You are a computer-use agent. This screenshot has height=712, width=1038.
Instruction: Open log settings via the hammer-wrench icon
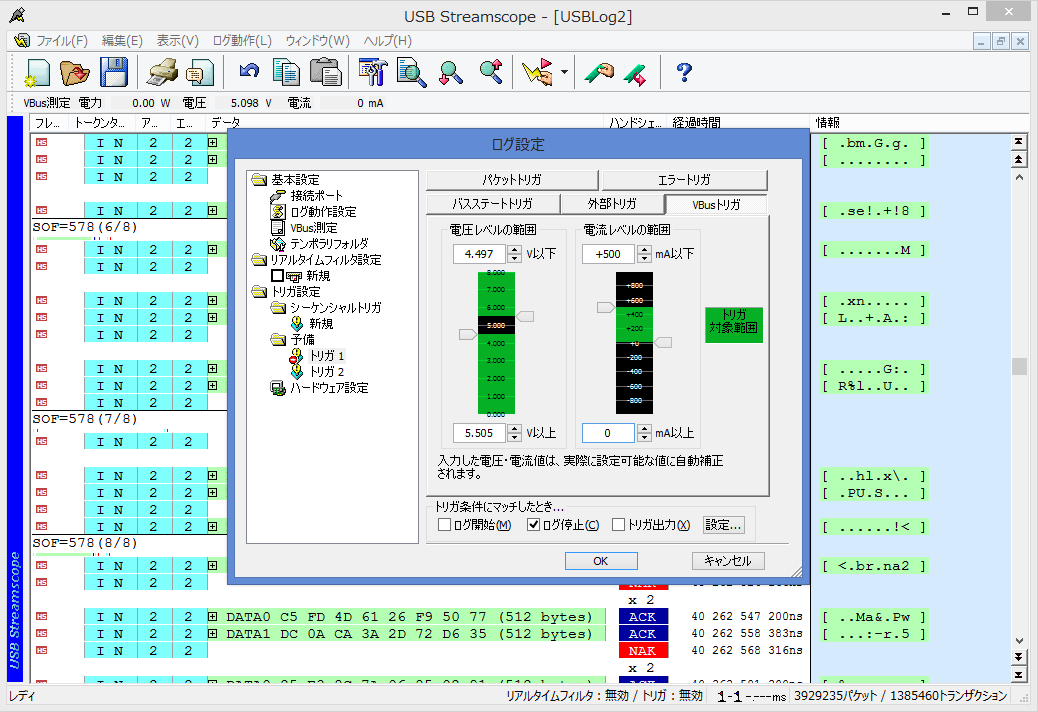pyautogui.click(x=373, y=72)
